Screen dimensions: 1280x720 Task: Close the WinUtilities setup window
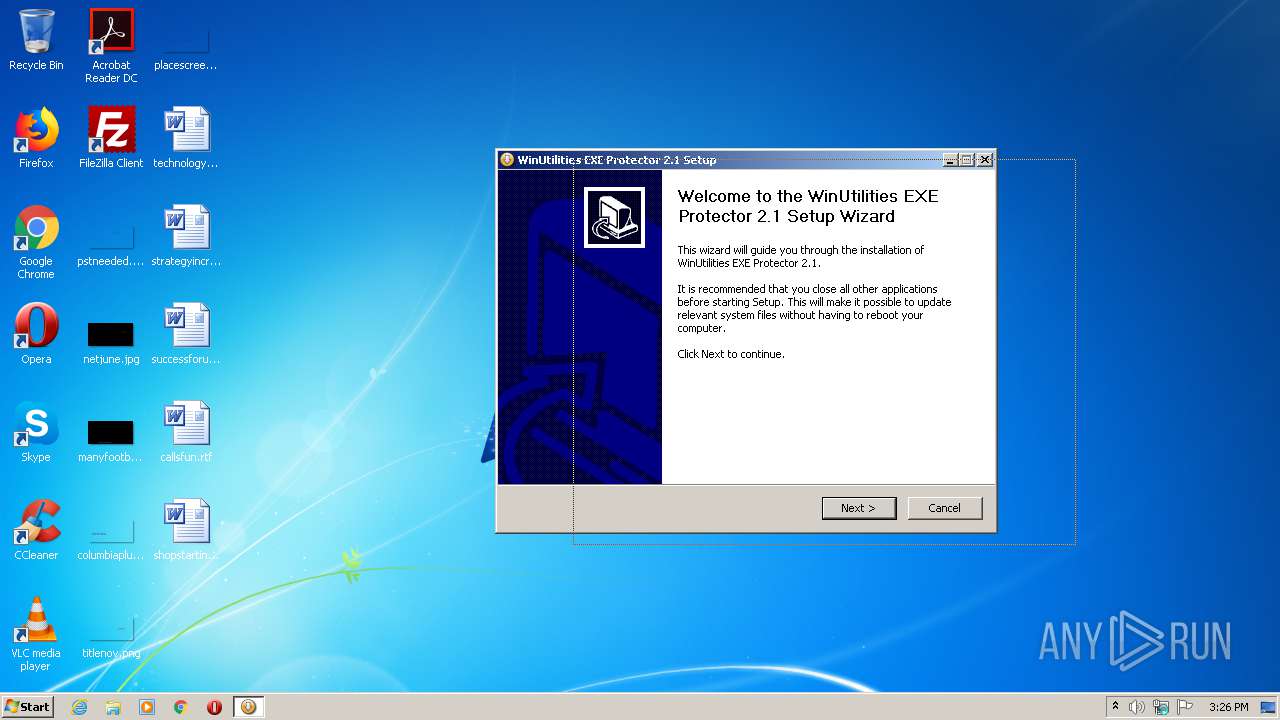(x=985, y=160)
